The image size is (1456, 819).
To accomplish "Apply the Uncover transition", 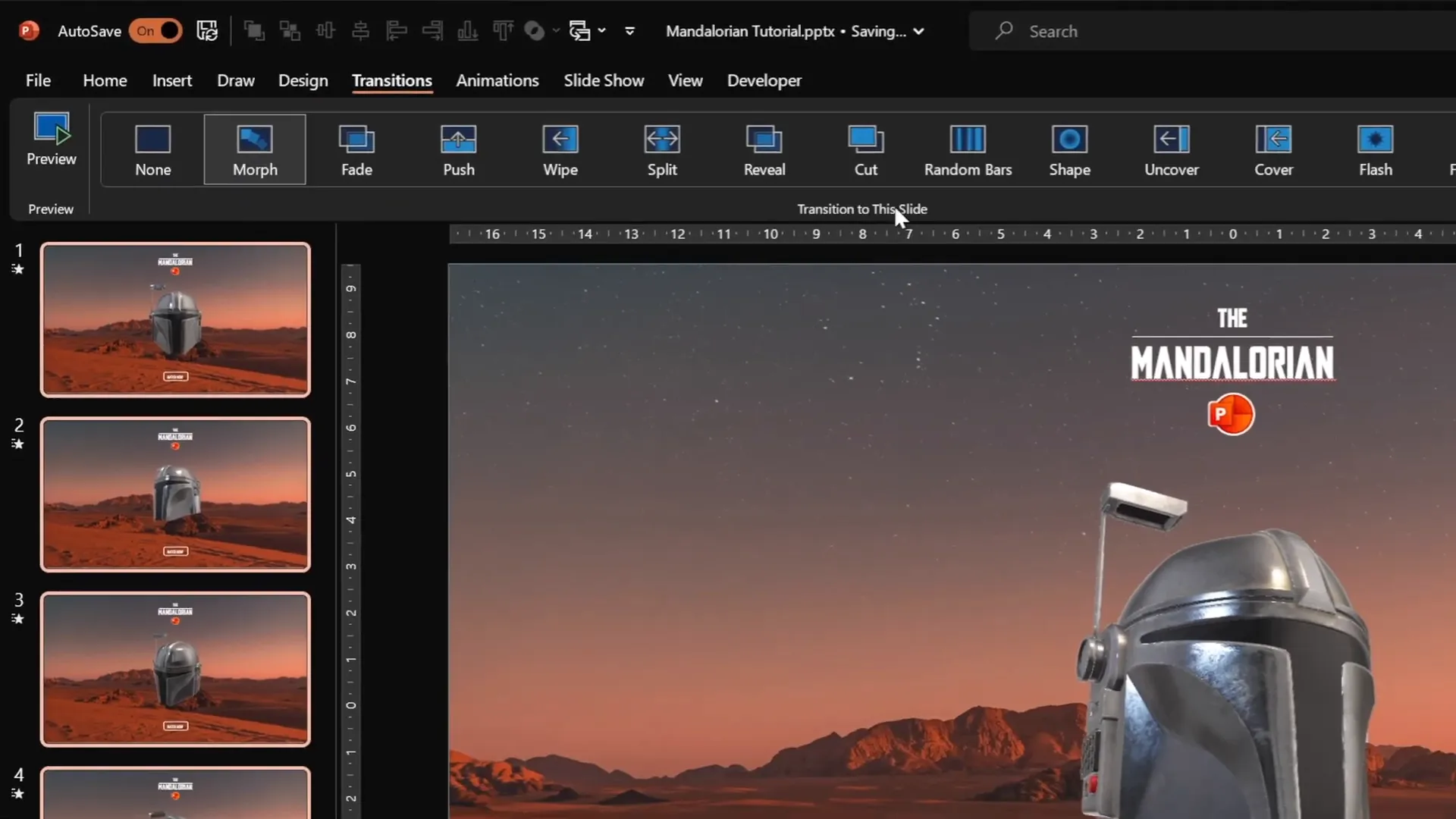I will pos(1172,150).
